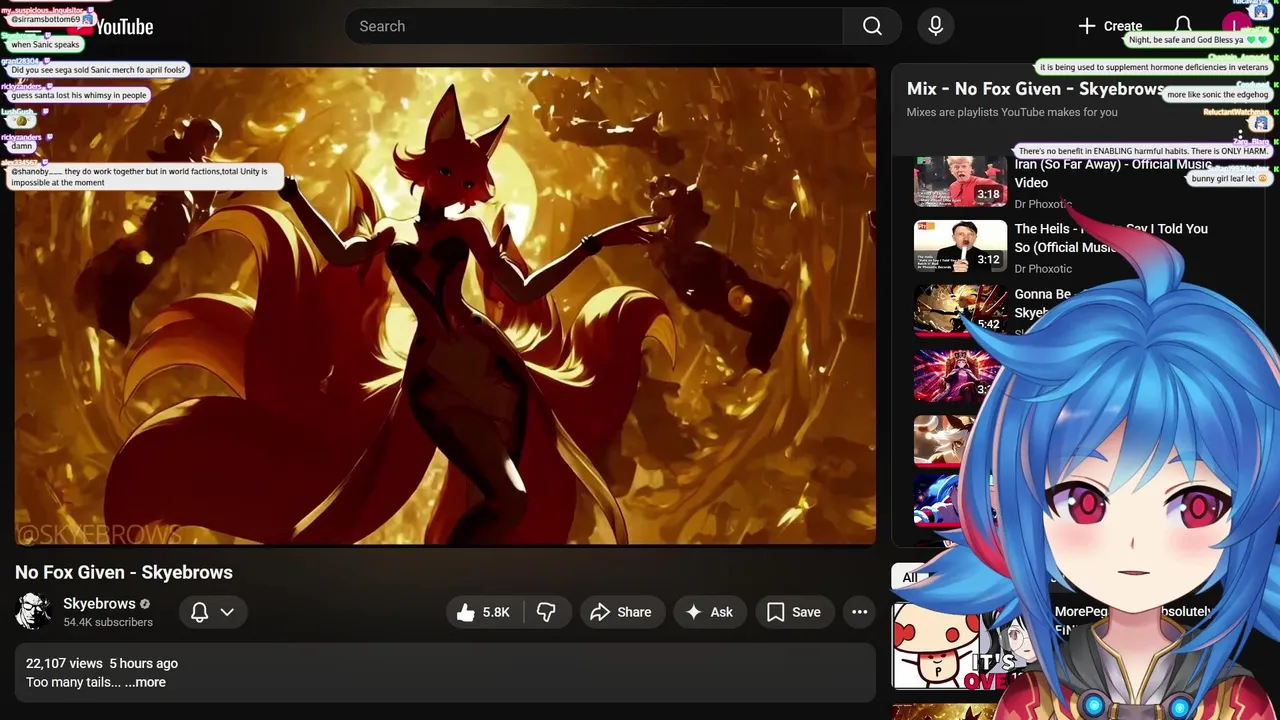Save video to a playlist
This screenshot has height=720, width=1280.
click(x=794, y=612)
